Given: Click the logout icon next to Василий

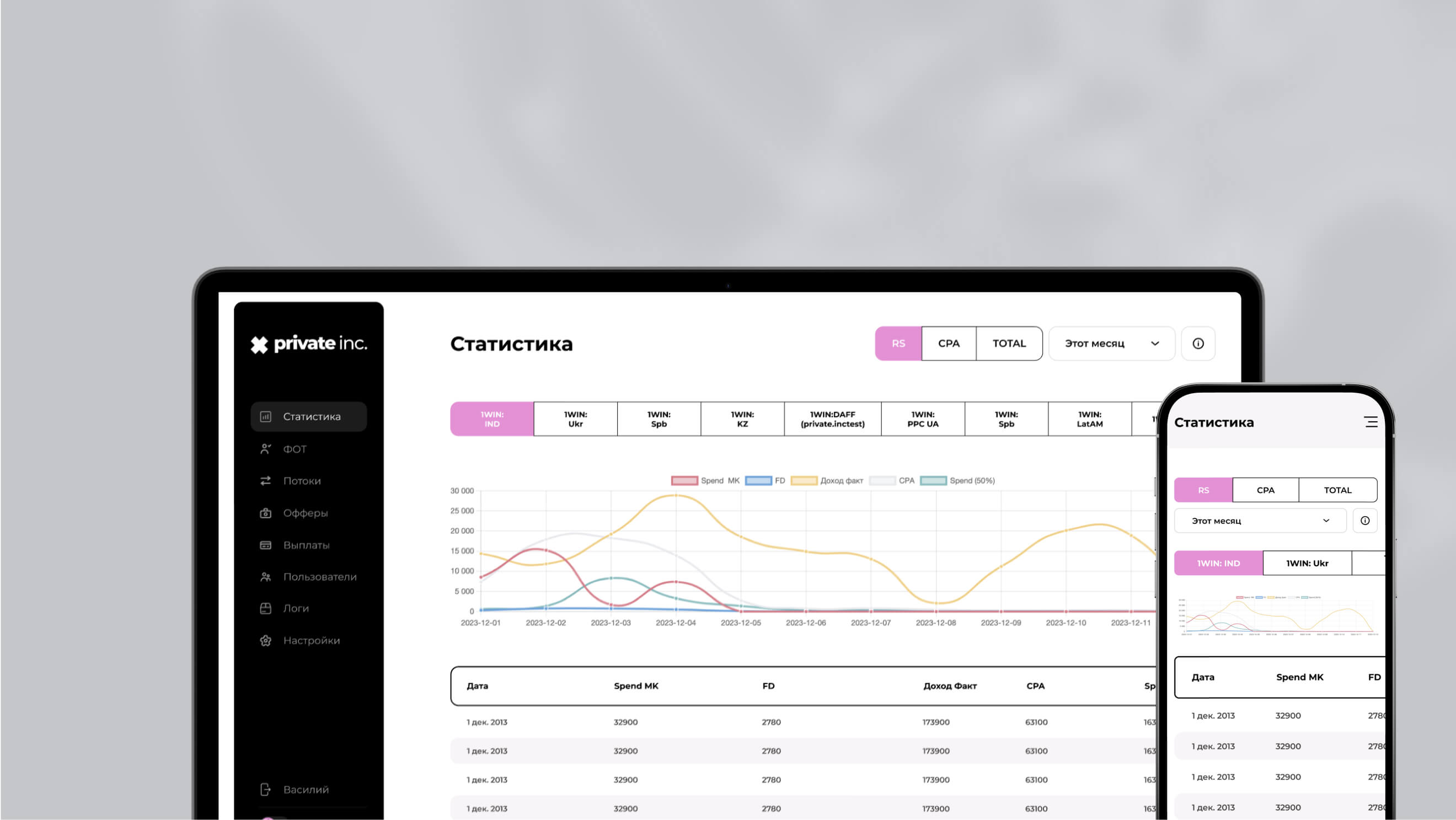Looking at the screenshot, I should click(266, 789).
